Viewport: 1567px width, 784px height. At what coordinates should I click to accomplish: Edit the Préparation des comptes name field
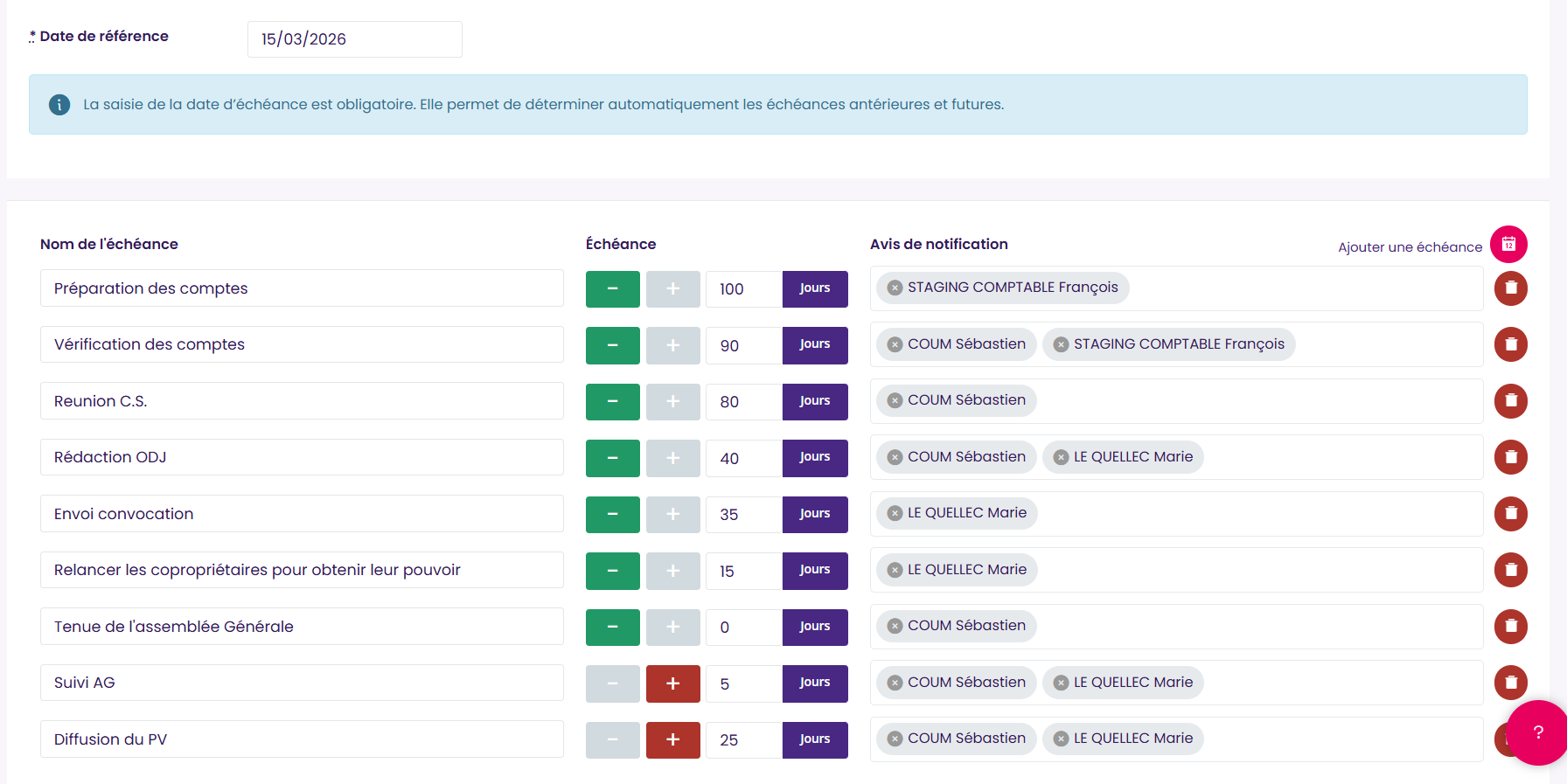(x=302, y=288)
